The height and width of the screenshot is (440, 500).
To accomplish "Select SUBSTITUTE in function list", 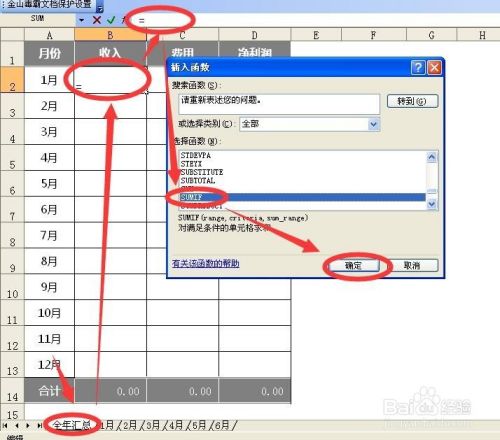I will point(202,172).
